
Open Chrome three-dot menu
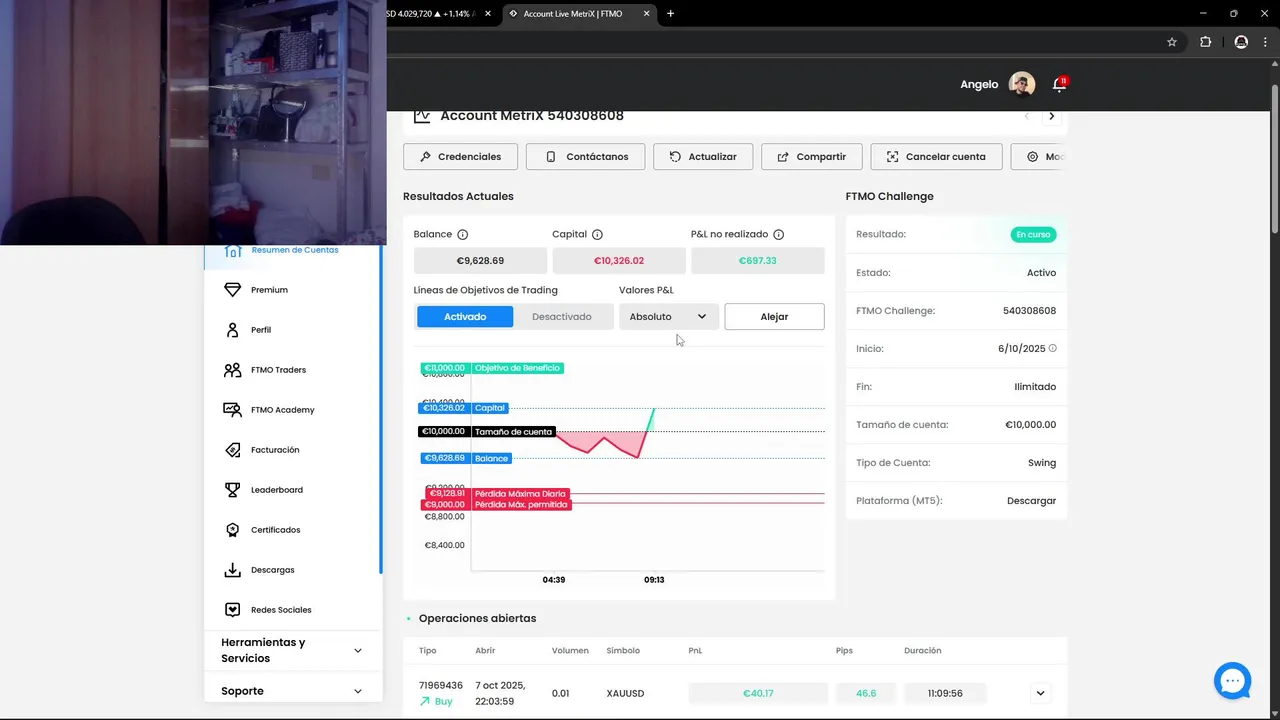click(x=1265, y=42)
